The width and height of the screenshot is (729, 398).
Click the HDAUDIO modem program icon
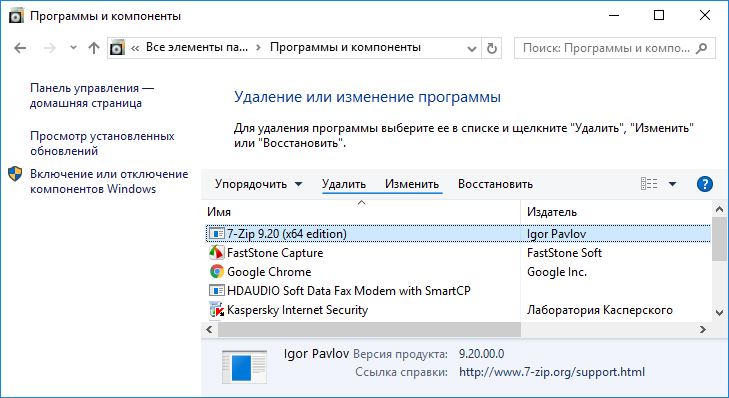[x=216, y=291]
